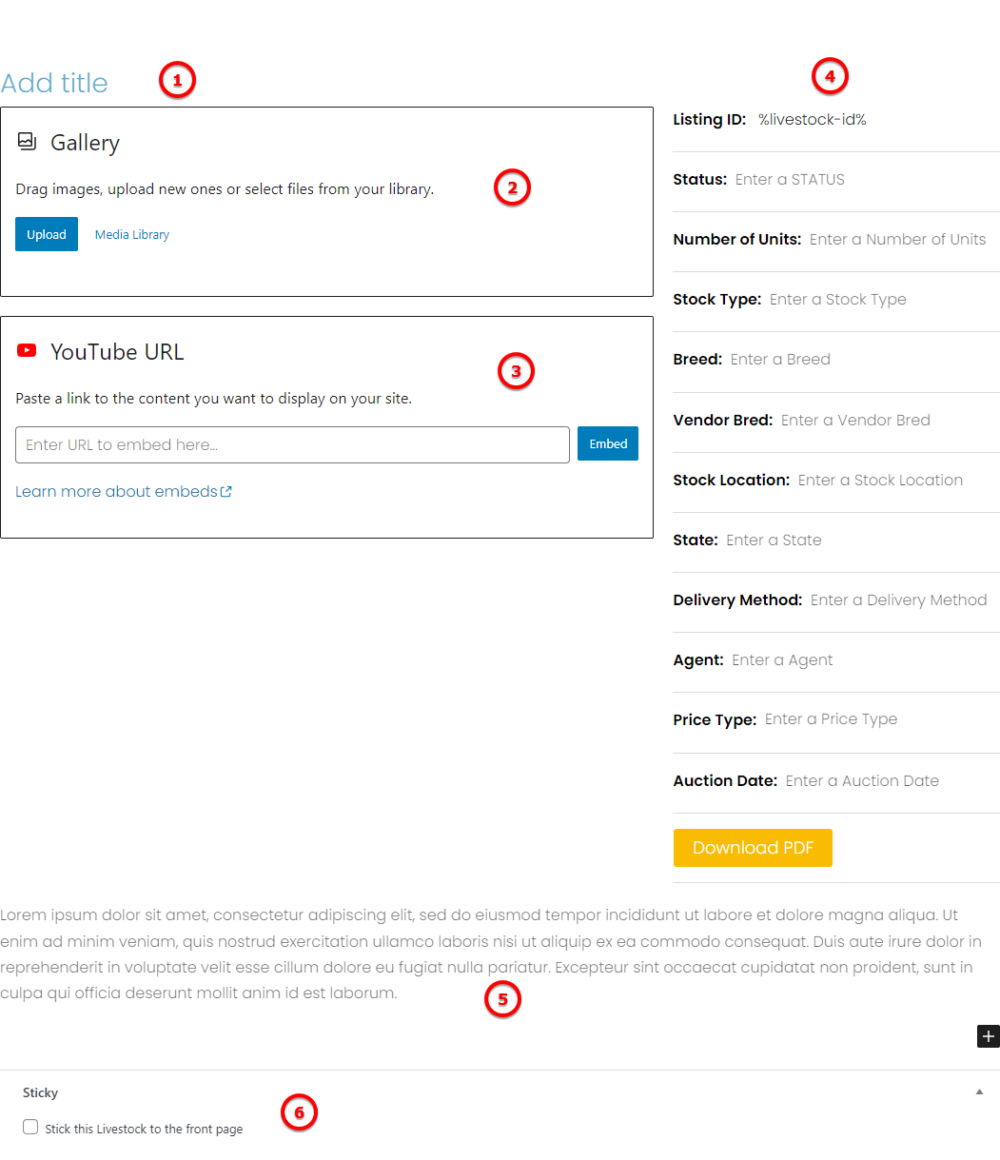Open the Media Library link

tap(132, 235)
